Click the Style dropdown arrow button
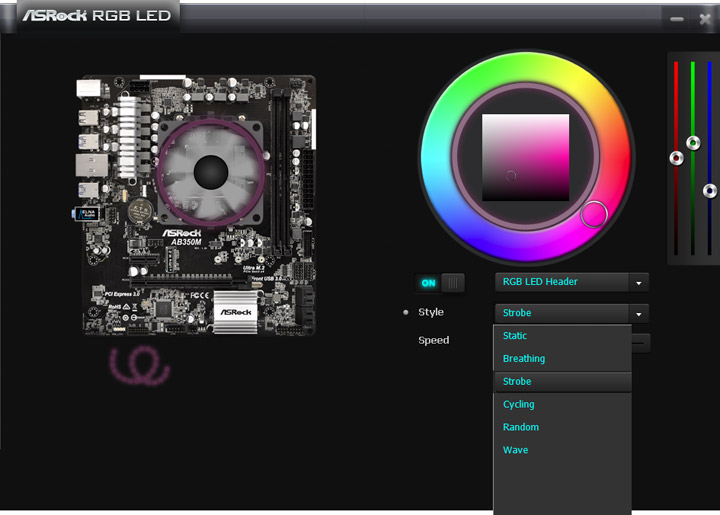This screenshot has width=720, height=515. (x=639, y=314)
